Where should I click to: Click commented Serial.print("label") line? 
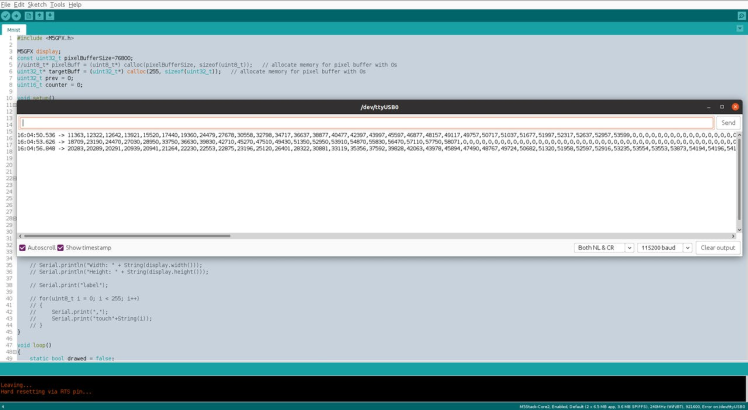coord(69,285)
